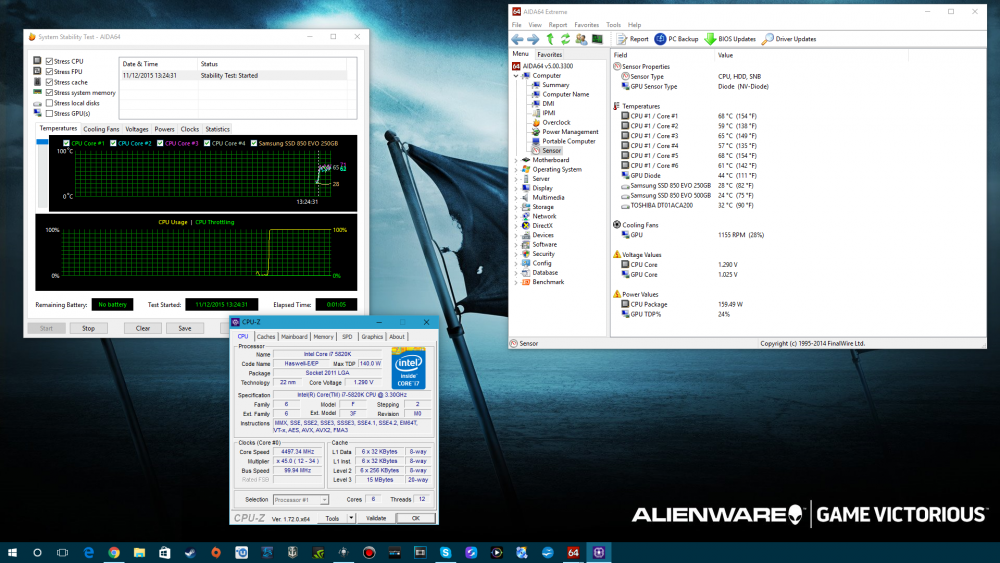Uncheck CPU Core #4 in temperature graph
The height and width of the screenshot is (563, 1000).
pyautogui.click(x=207, y=143)
